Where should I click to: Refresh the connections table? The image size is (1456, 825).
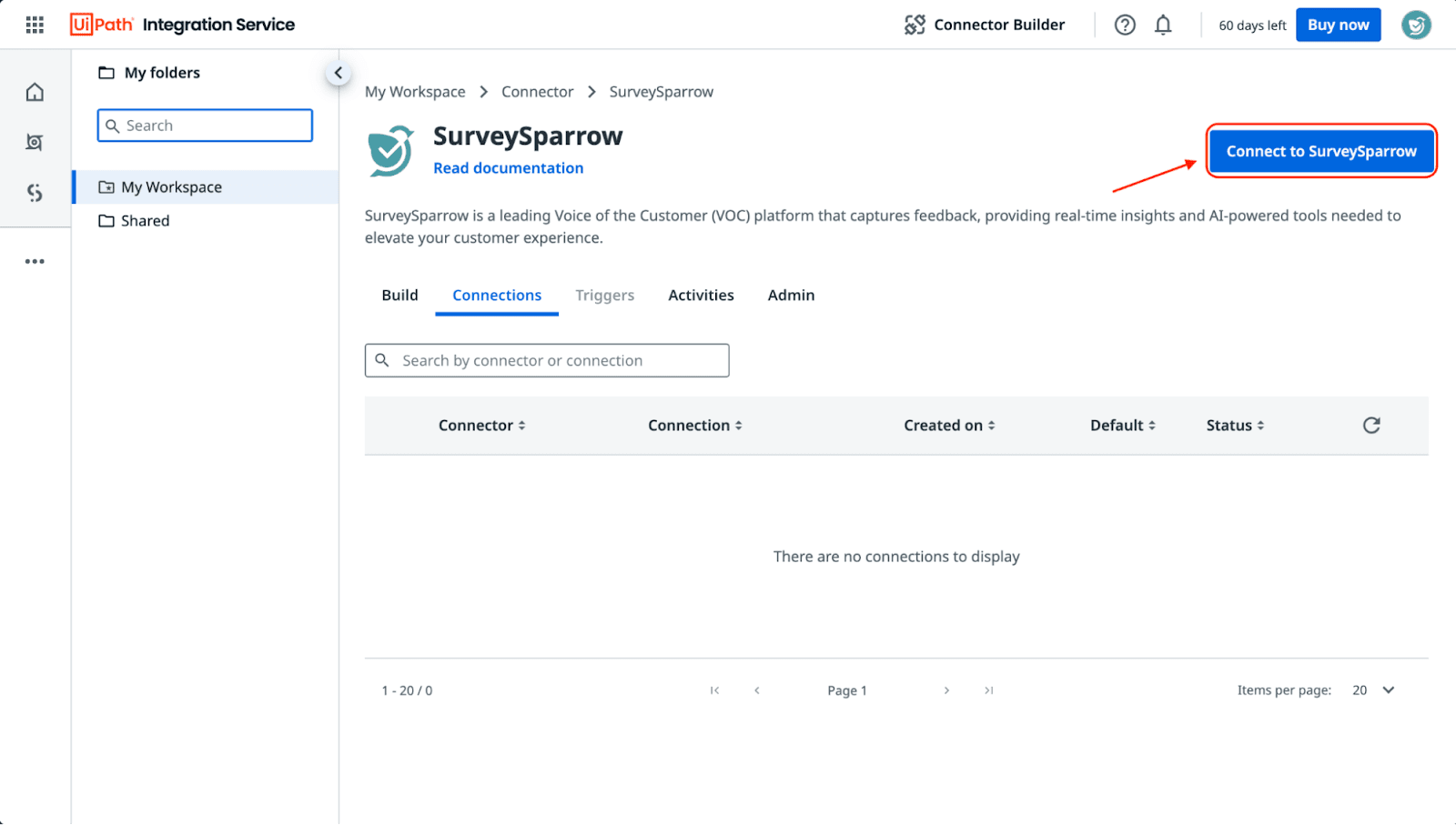click(x=1371, y=425)
